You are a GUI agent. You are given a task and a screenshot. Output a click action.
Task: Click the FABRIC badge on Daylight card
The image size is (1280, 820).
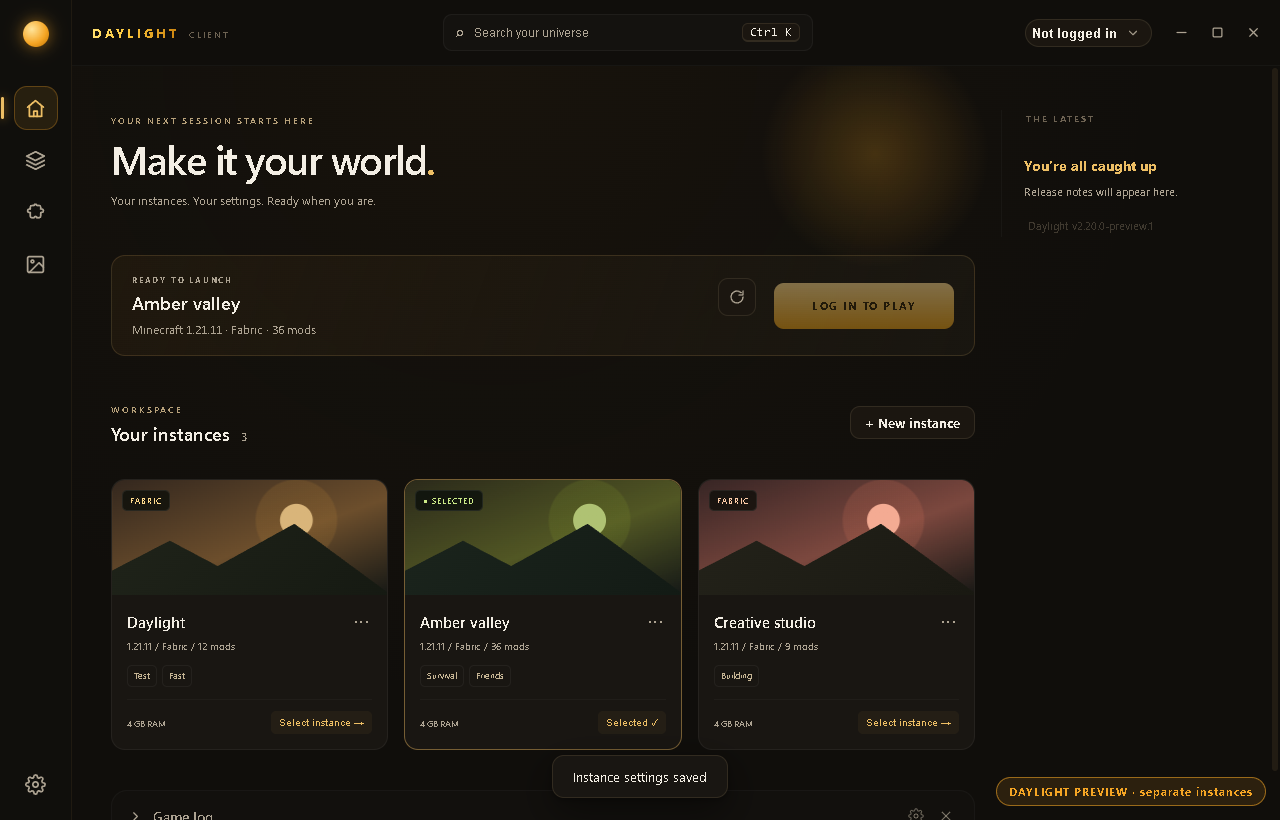point(146,500)
